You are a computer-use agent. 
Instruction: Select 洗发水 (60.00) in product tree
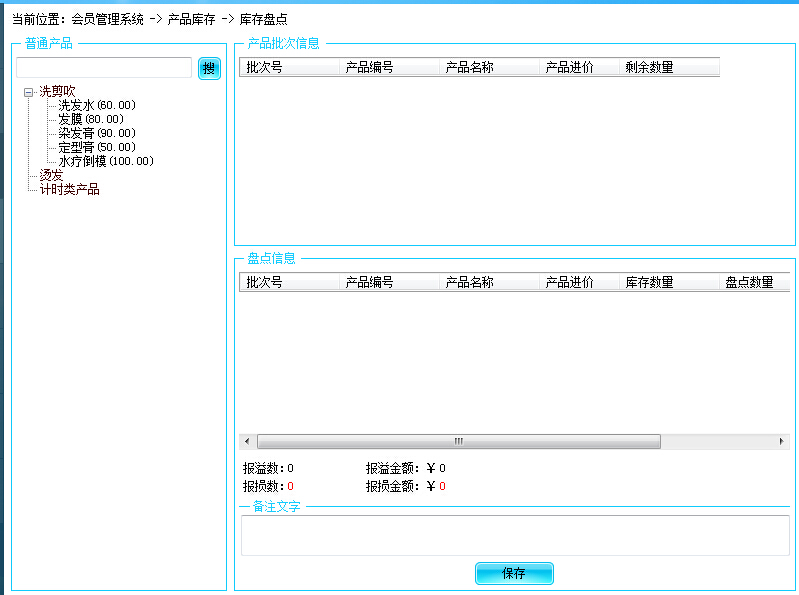(96, 105)
